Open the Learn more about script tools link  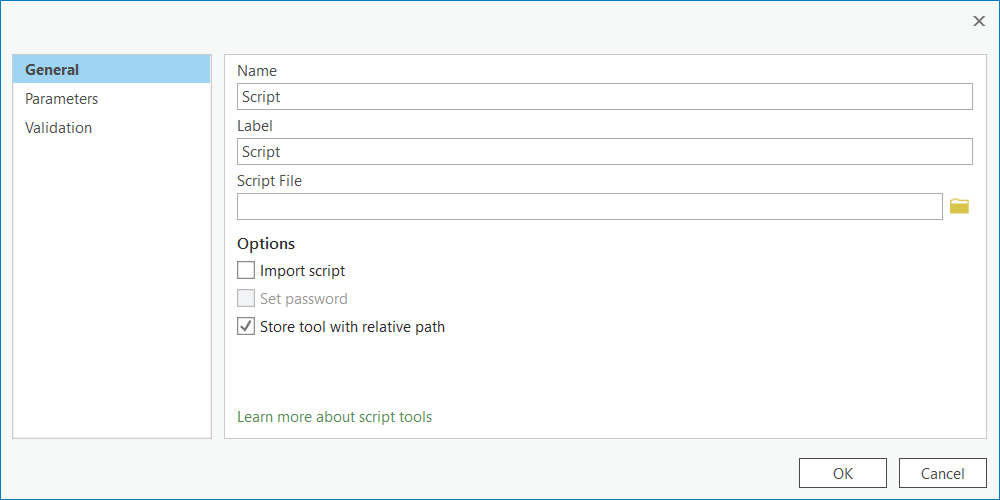[335, 417]
